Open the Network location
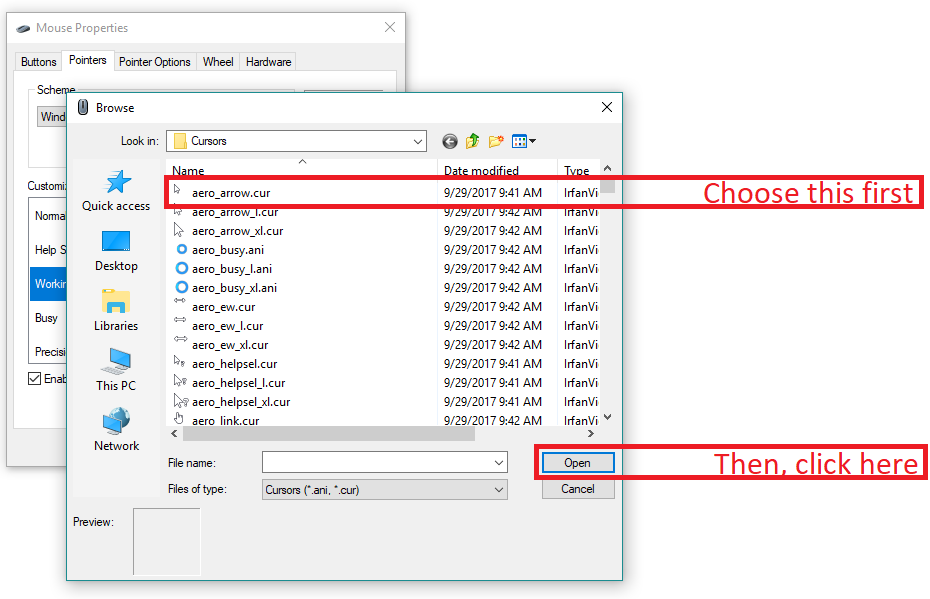 [115, 427]
